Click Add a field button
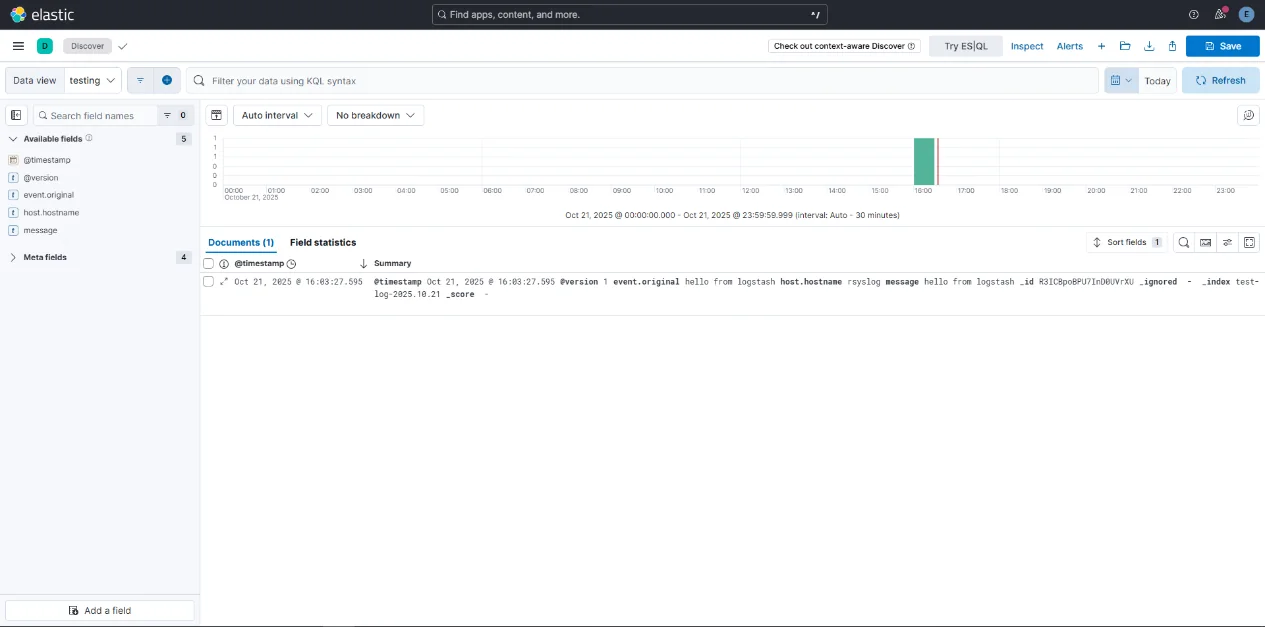Image resolution: width=1265 pixels, height=627 pixels. [x=100, y=610]
